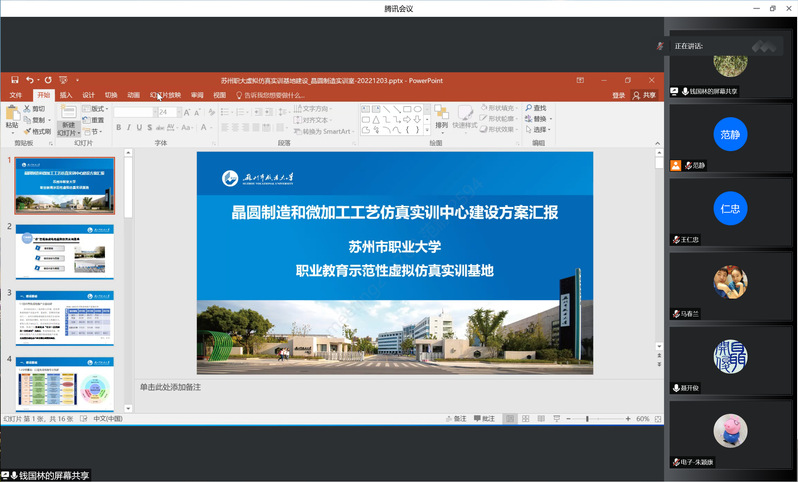Select the Format Painter (格式刷) tool
The width and height of the screenshot is (798, 482).
pos(37,131)
